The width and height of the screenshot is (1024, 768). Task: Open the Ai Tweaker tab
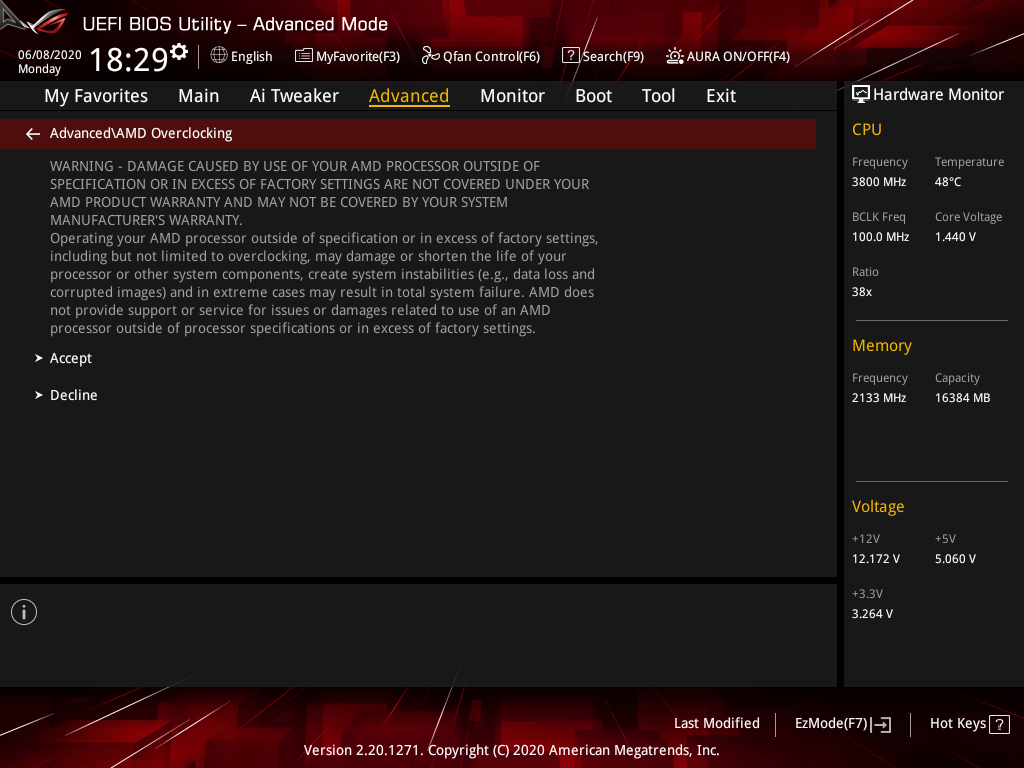[294, 96]
